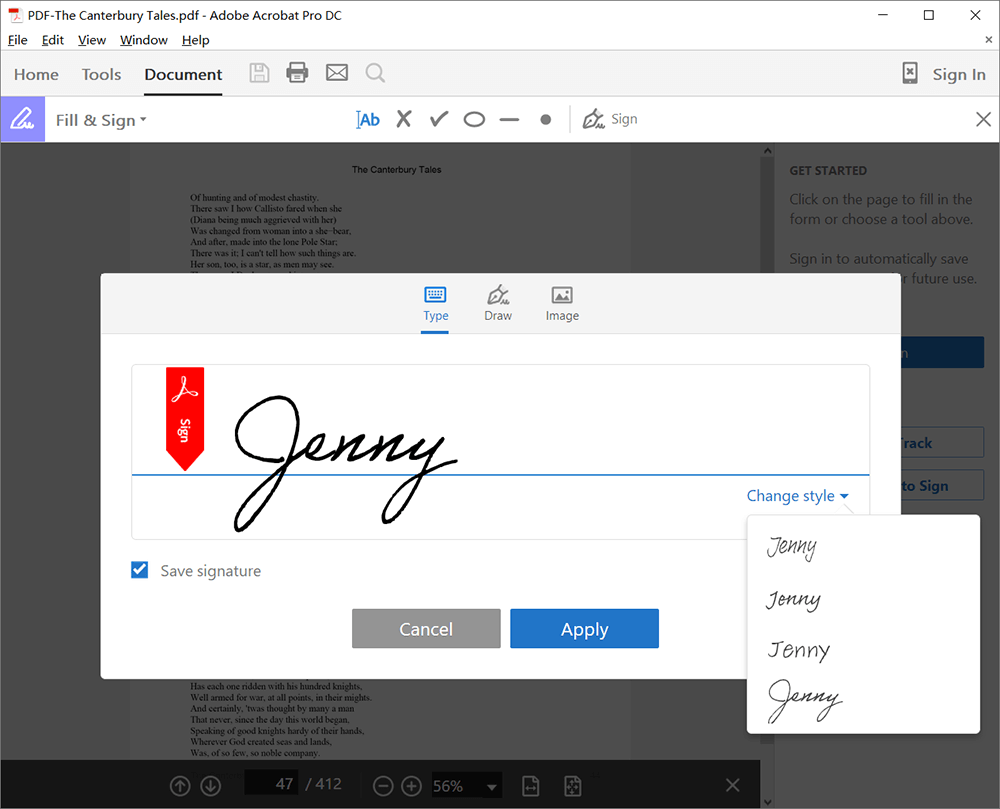This screenshot has height=809, width=1000.
Task: Select the checkmark fill tool
Action: click(x=438, y=119)
